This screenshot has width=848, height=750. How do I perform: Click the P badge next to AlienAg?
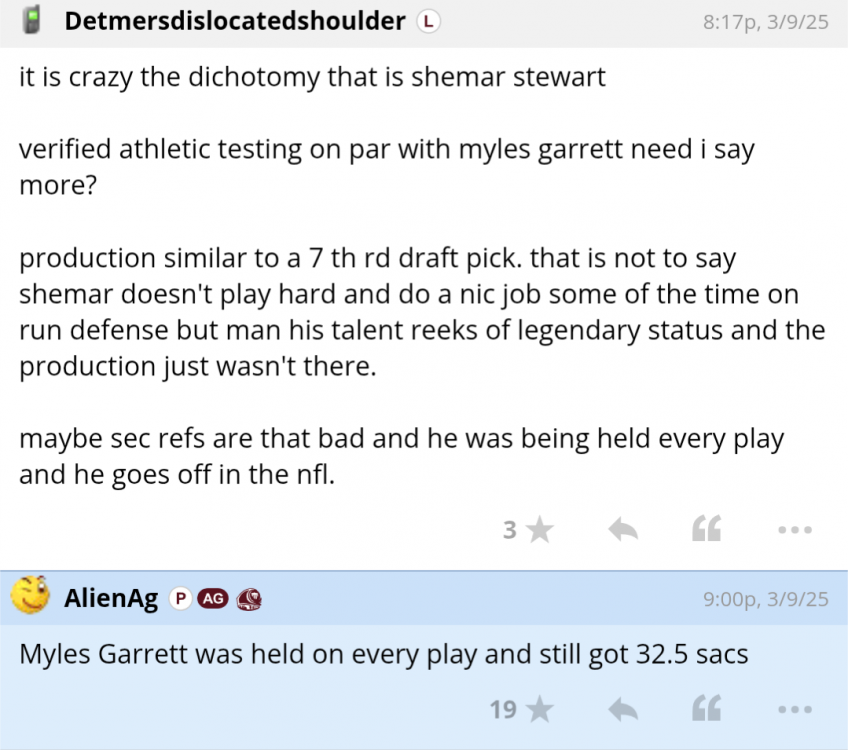click(180, 599)
